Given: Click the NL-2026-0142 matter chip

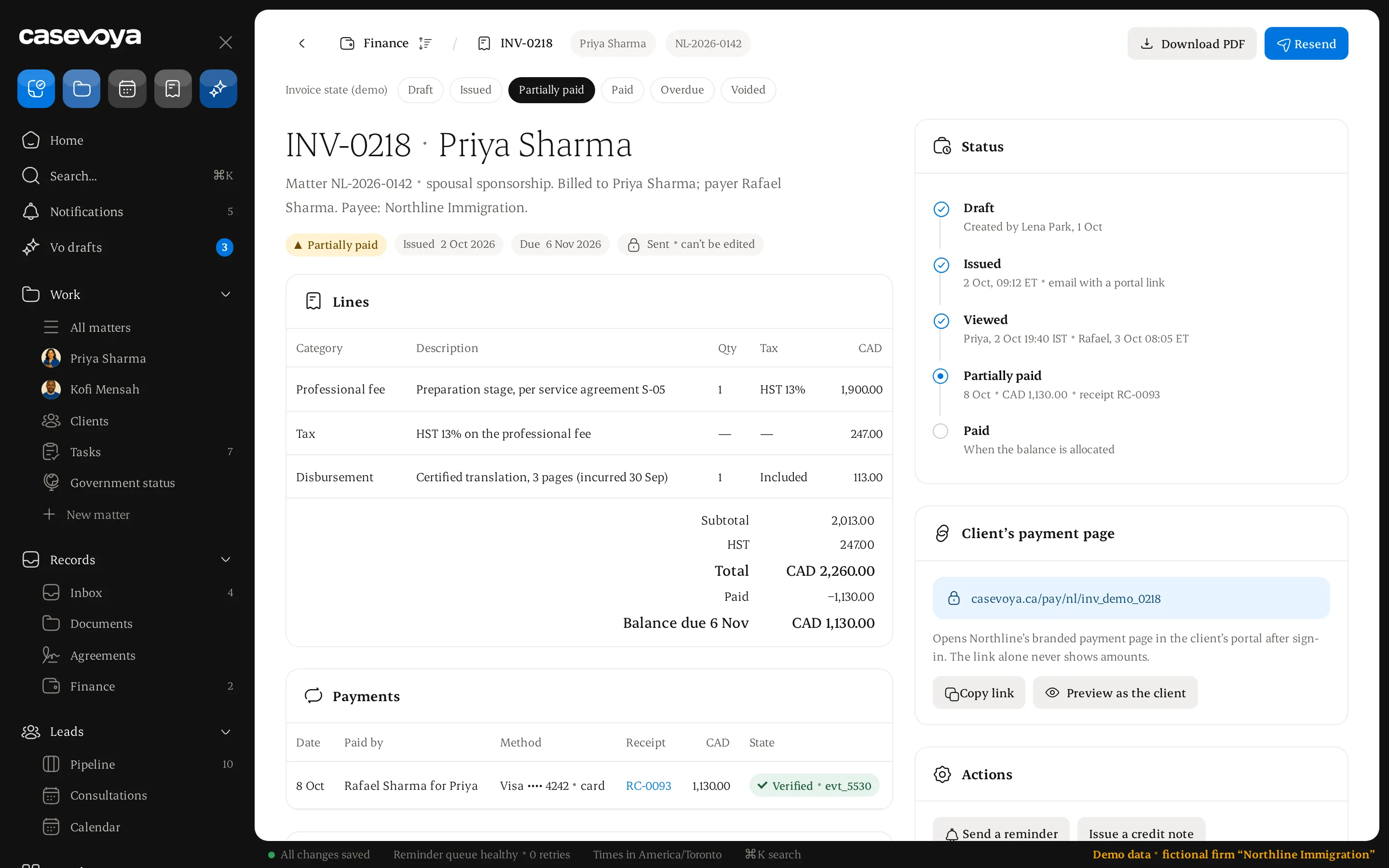Looking at the screenshot, I should pyautogui.click(x=708, y=43).
